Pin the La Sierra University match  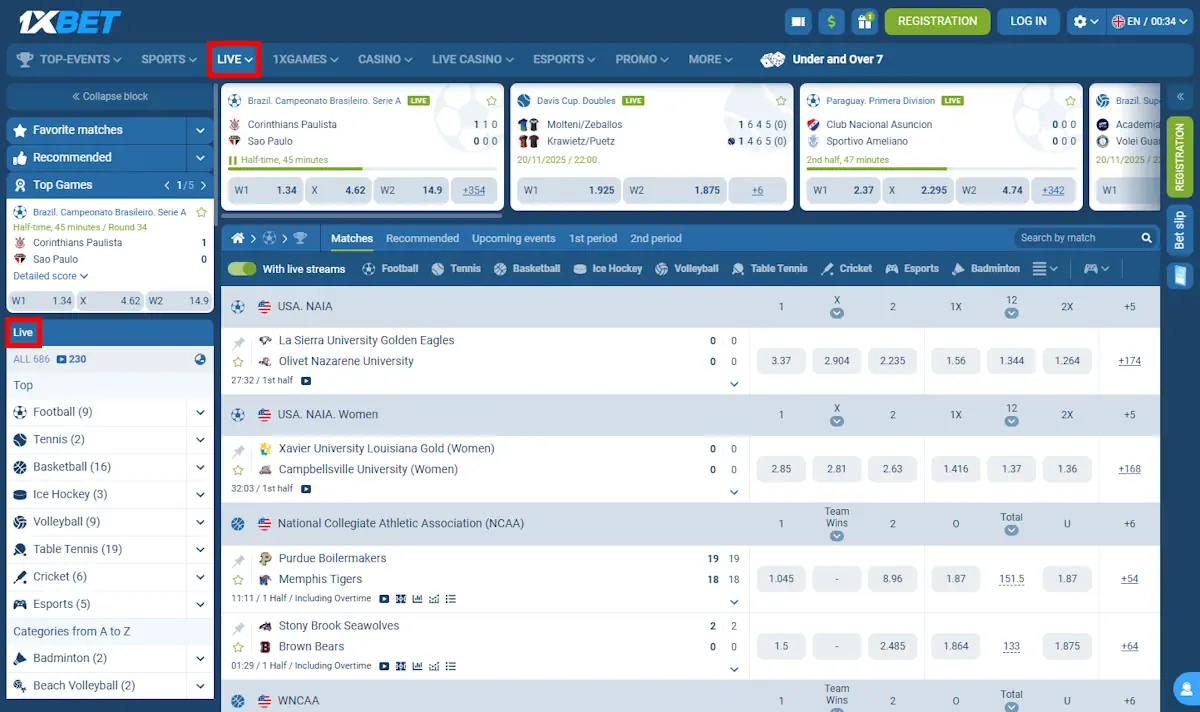[x=238, y=342]
